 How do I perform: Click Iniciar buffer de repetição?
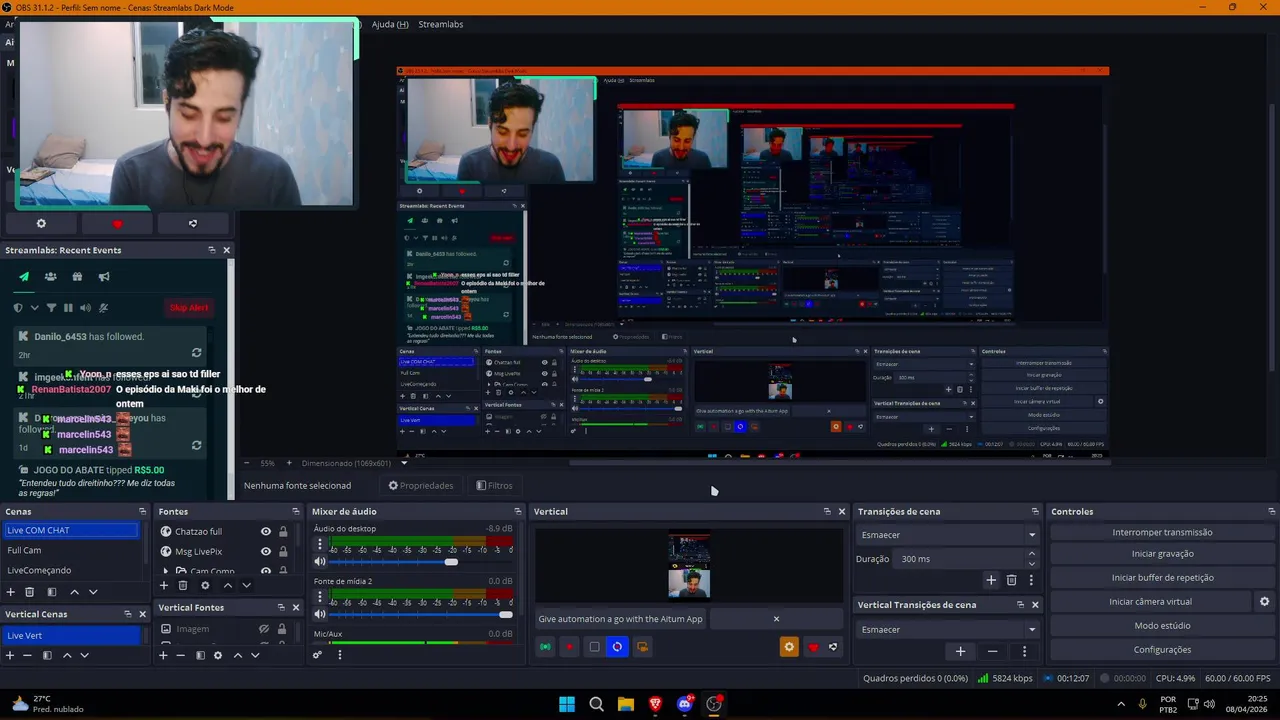pyautogui.click(x=1162, y=577)
